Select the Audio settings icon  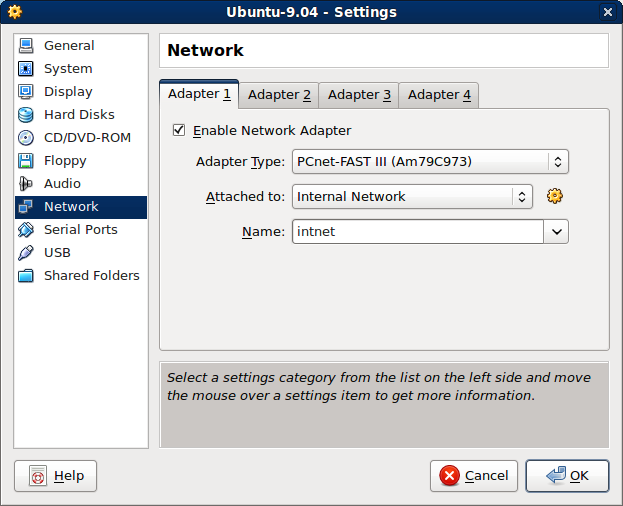pos(26,184)
